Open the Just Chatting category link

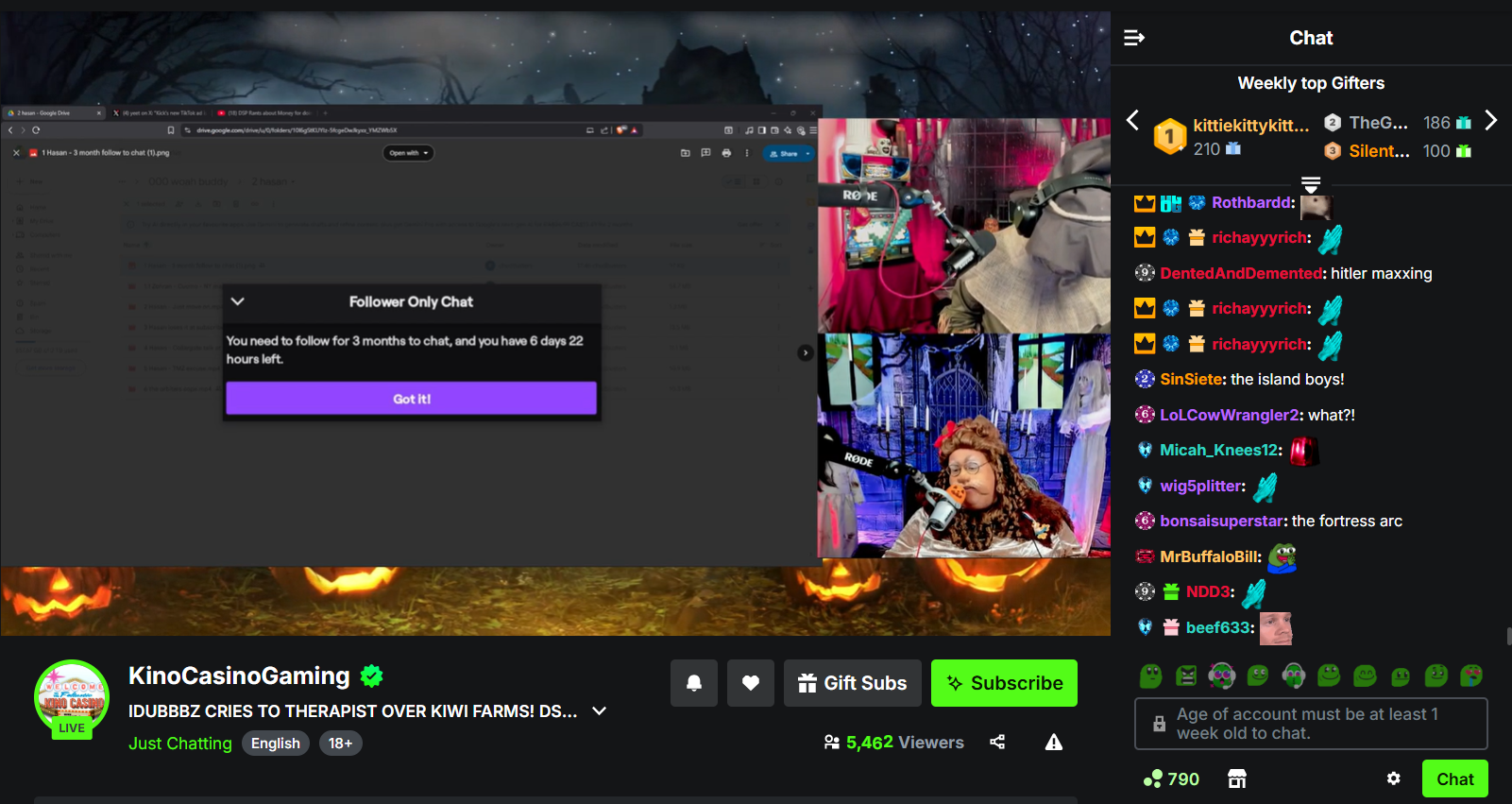click(180, 744)
